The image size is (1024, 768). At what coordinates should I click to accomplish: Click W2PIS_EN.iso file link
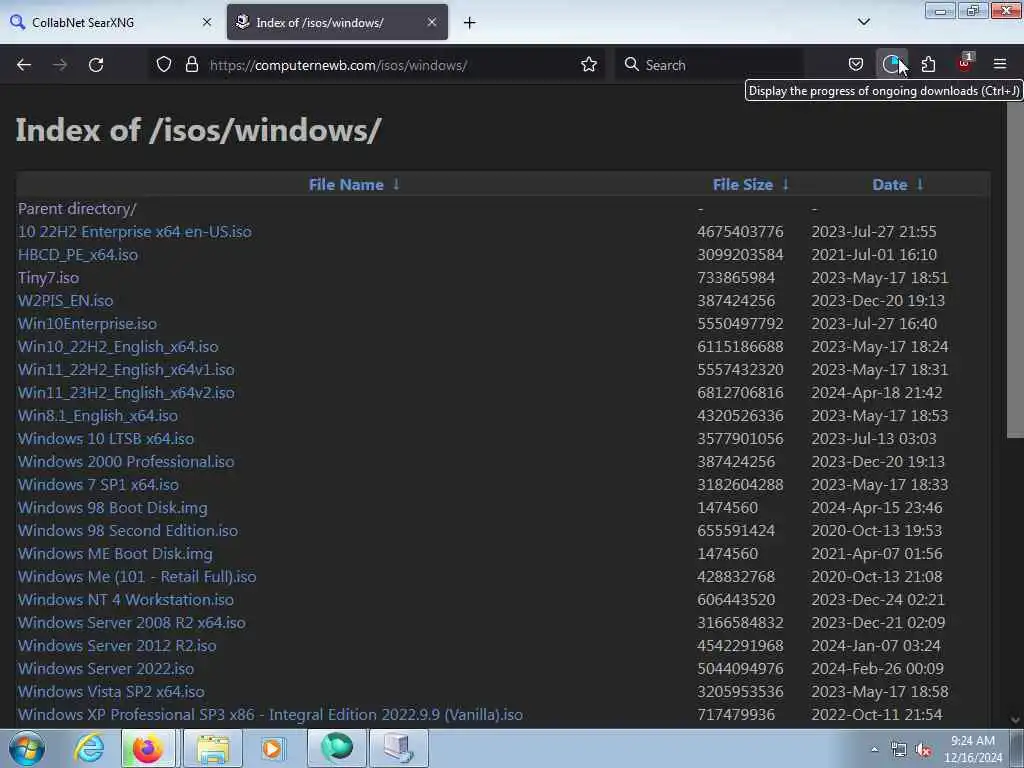click(65, 300)
